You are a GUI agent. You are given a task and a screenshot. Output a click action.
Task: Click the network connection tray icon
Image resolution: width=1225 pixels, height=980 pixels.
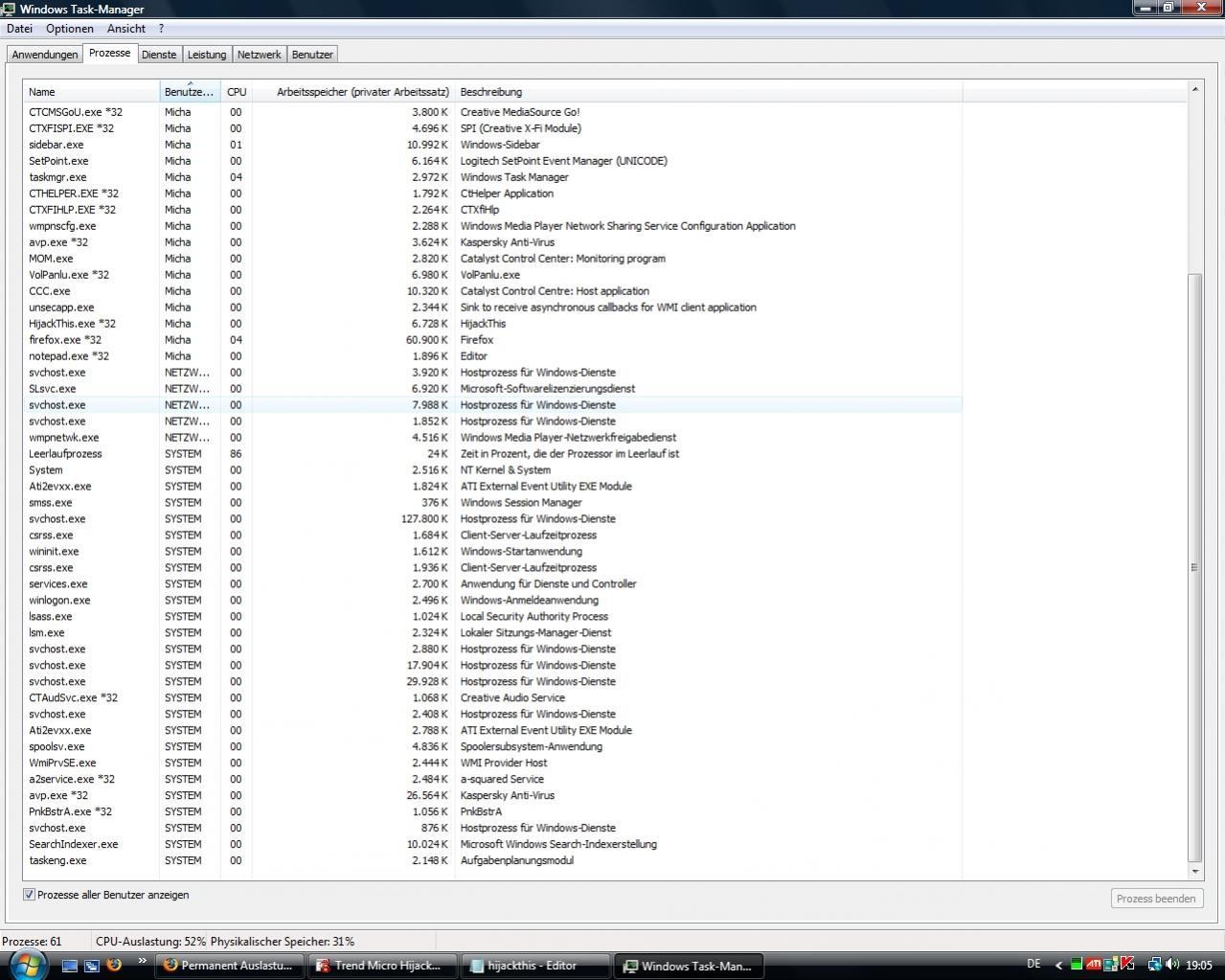[1154, 965]
